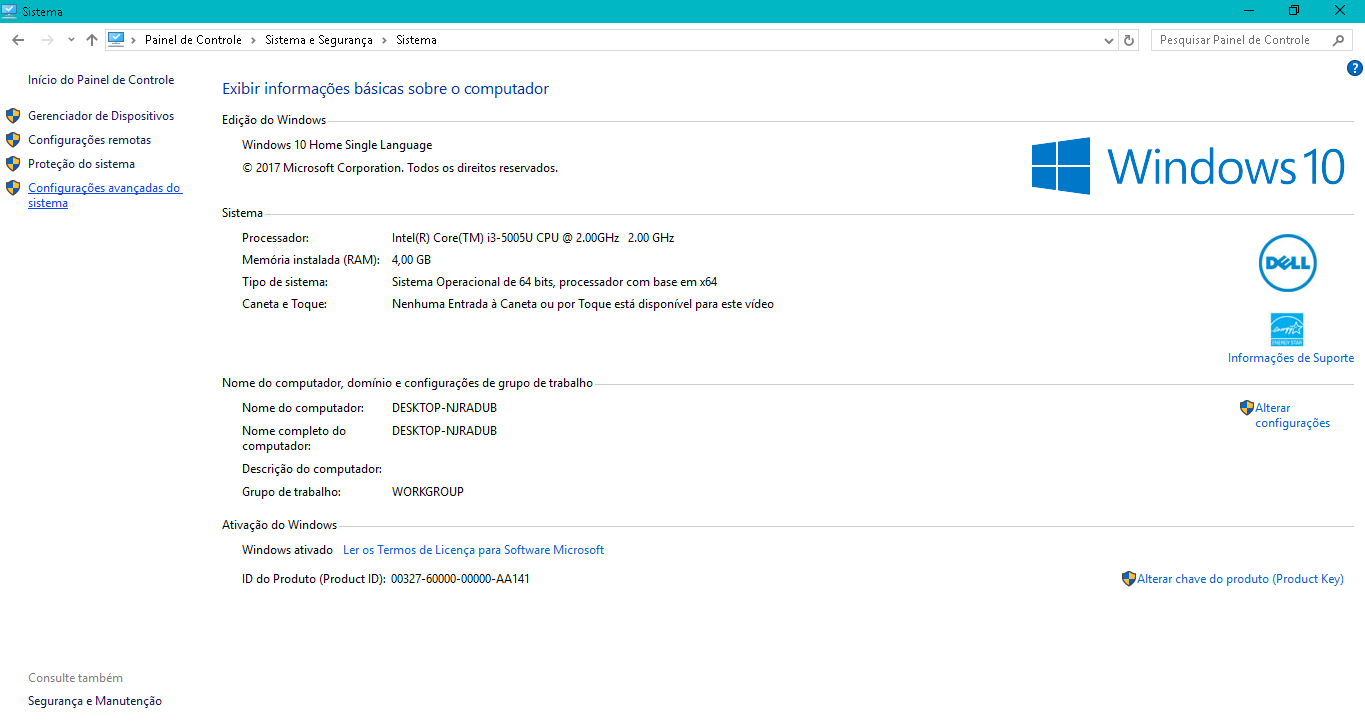Image resolution: width=1365 pixels, height=724 pixels.
Task: Click the Windows 10 logo
Action: pos(1189,166)
